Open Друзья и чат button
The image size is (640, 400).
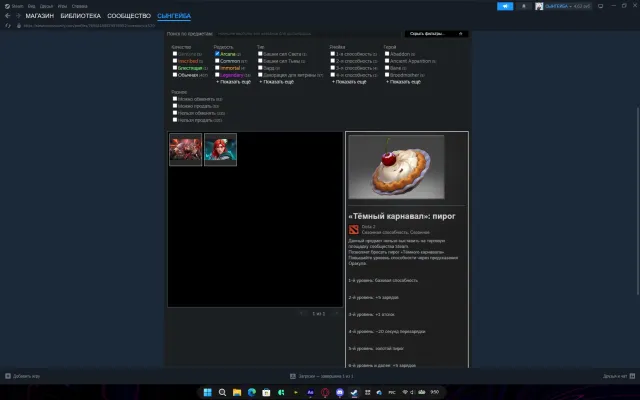click(615, 376)
